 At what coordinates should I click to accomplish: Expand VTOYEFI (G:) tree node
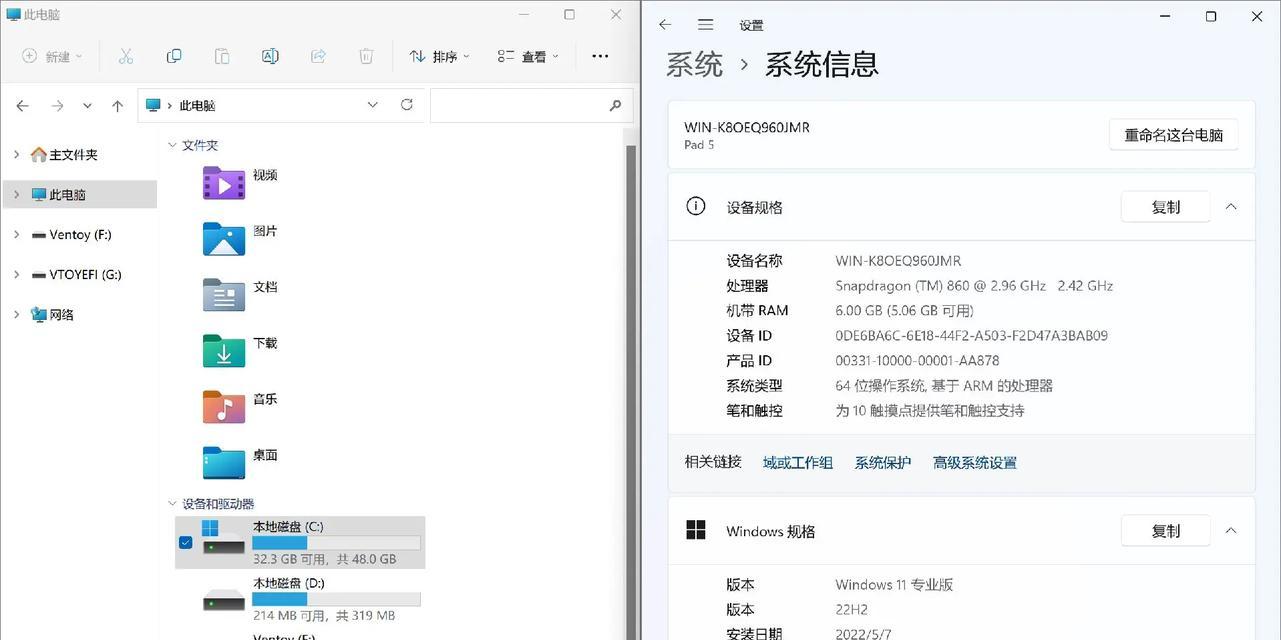coord(16,274)
